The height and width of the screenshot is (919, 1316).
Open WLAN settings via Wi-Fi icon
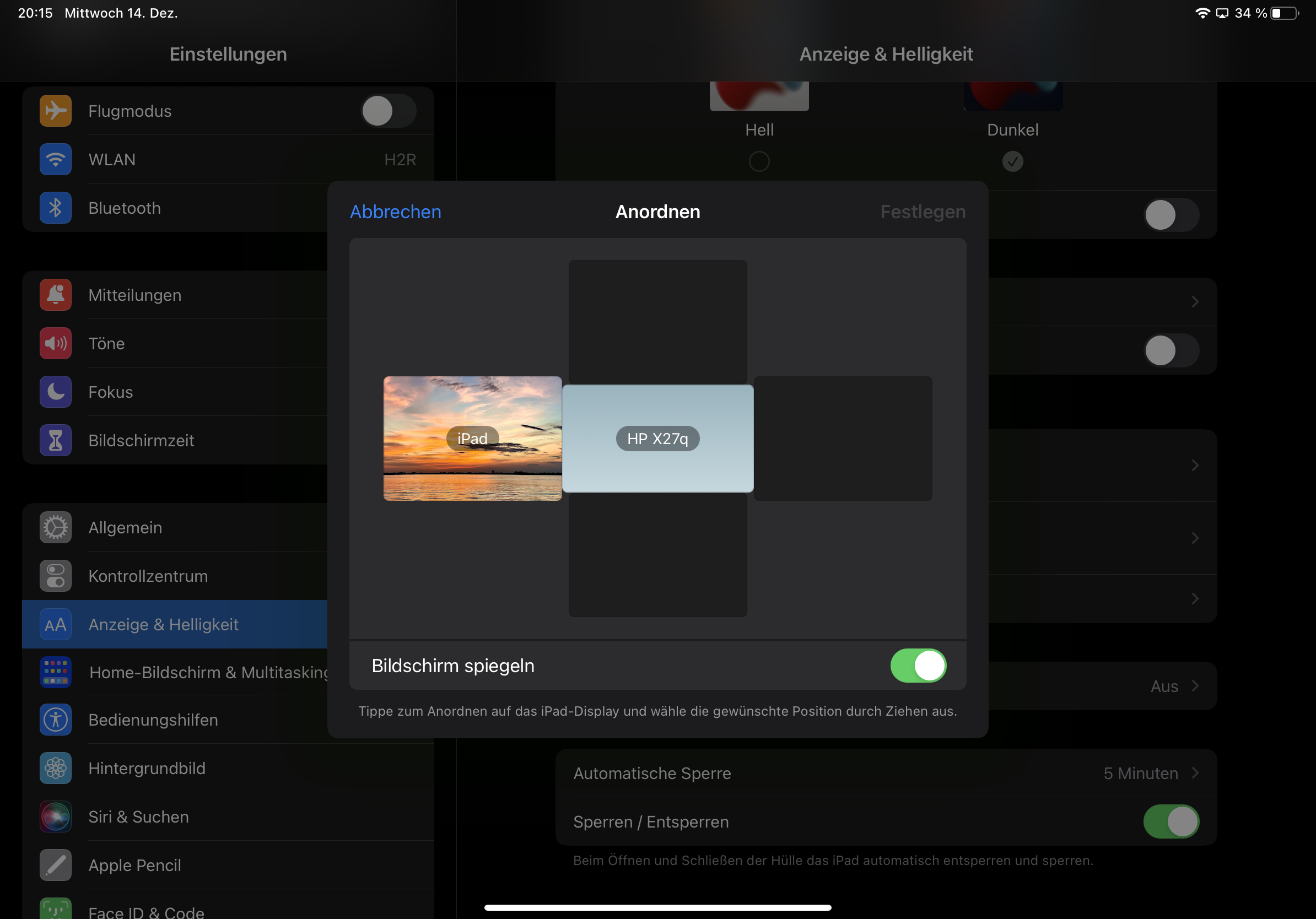(56, 159)
